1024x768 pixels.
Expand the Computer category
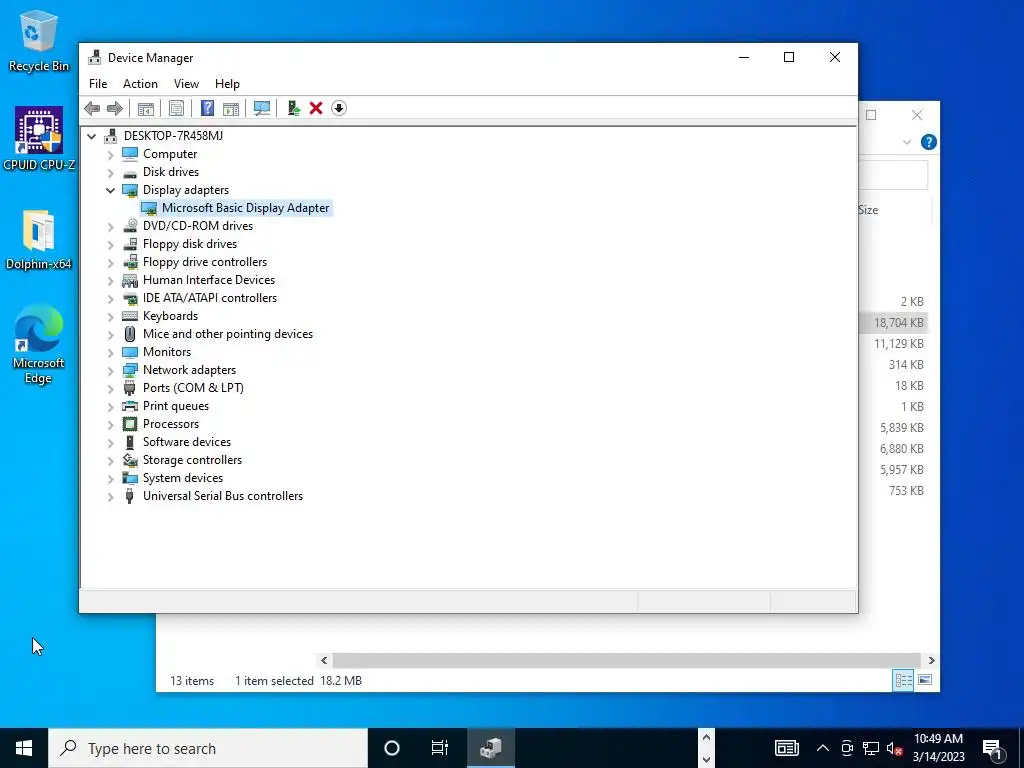pyautogui.click(x=110, y=155)
